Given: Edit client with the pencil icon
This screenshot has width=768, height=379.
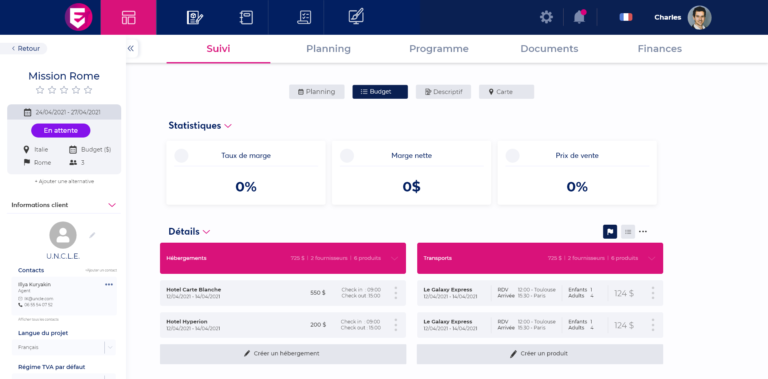Looking at the screenshot, I should pyautogui.click(x=92, y=235).
